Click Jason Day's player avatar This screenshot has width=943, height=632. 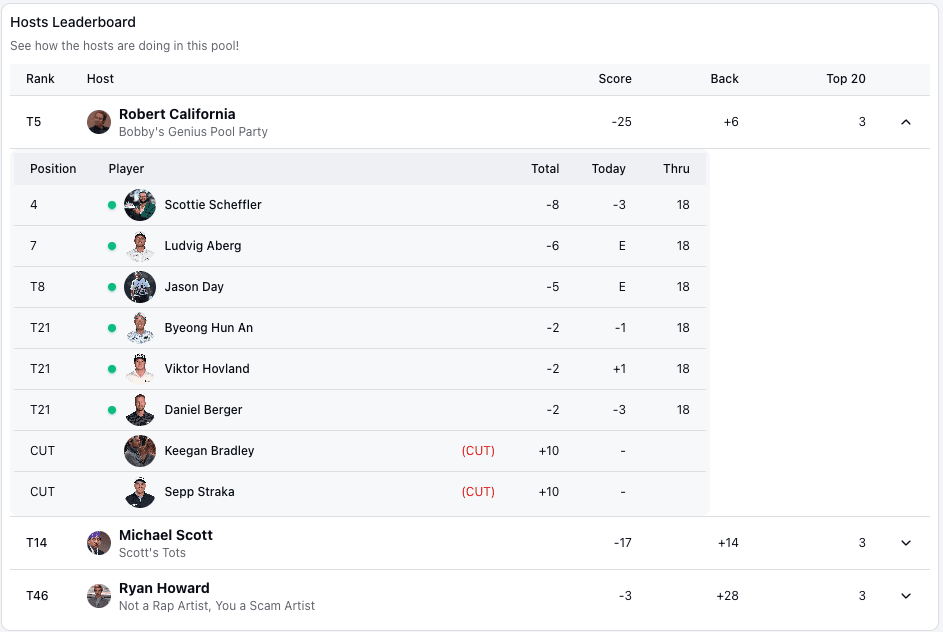coord(140,287)
